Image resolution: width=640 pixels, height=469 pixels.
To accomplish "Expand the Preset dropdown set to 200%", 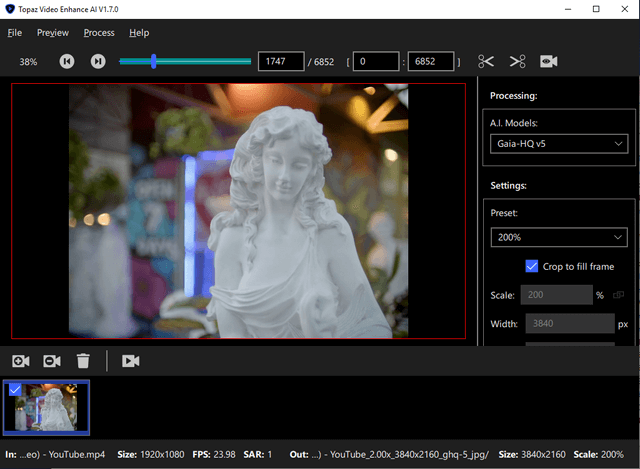I will pyautogui.click(x=558, y=238).
